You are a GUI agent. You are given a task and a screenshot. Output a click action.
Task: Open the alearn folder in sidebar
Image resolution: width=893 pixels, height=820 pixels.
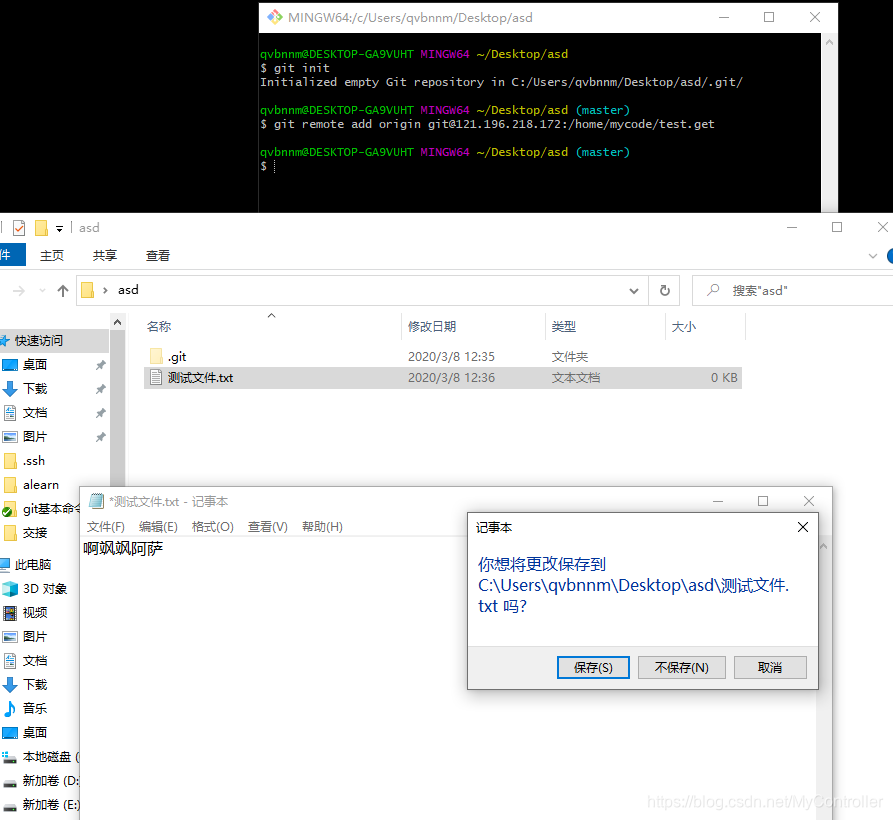pyautogui.click(x=40, y=485)
